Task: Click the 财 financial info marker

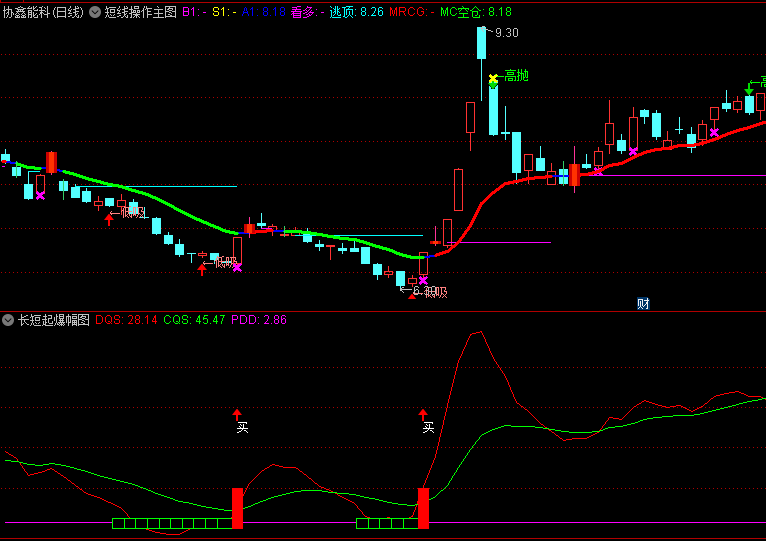Action: 643,303
